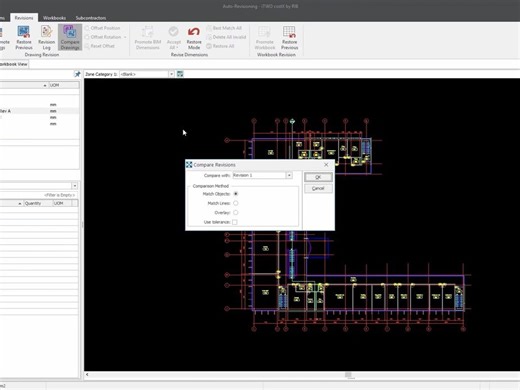Image resolution: width=520 pixels, height=390 pixels.
Task: Click Restore All in Revise Dimensions
Action: [220, 46]
